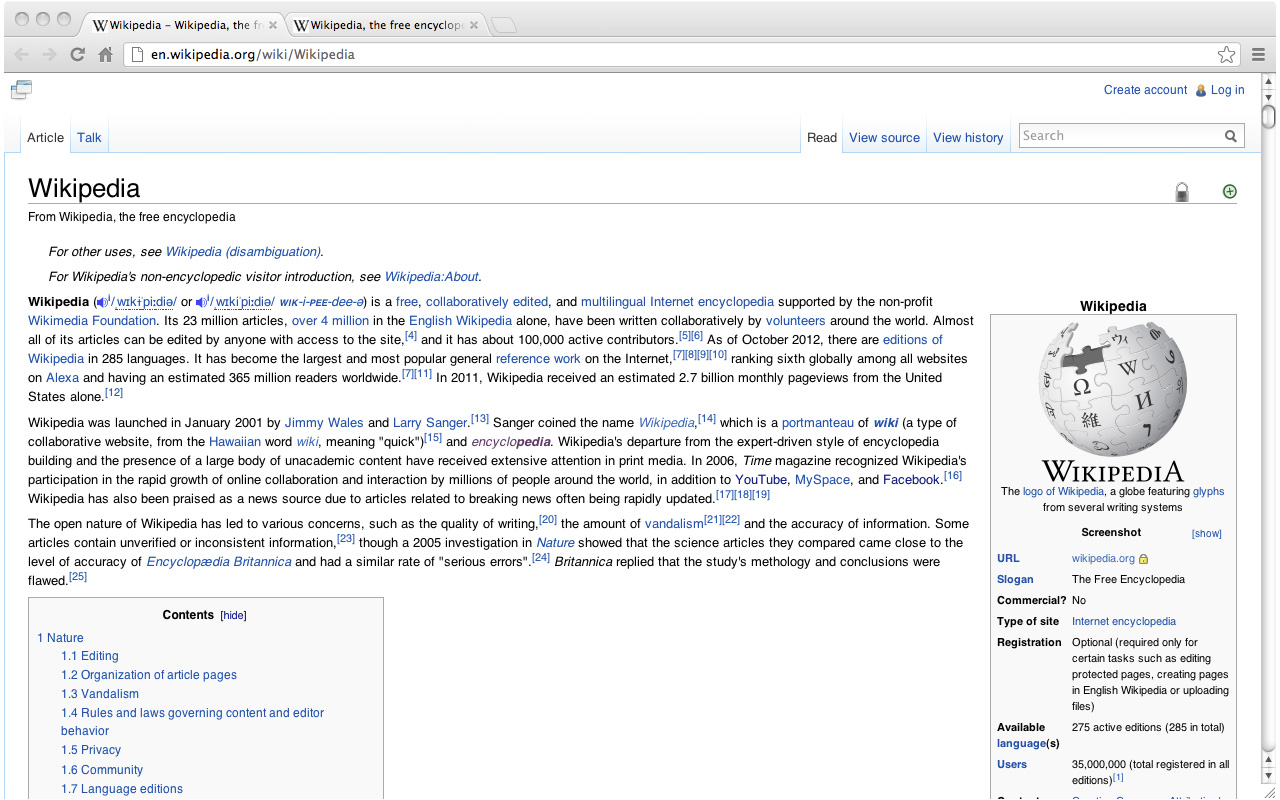The height and width of the screenshot is (800, 1280).
Task: Hide the Contents box via [hide]
Action: click(233, 616)
